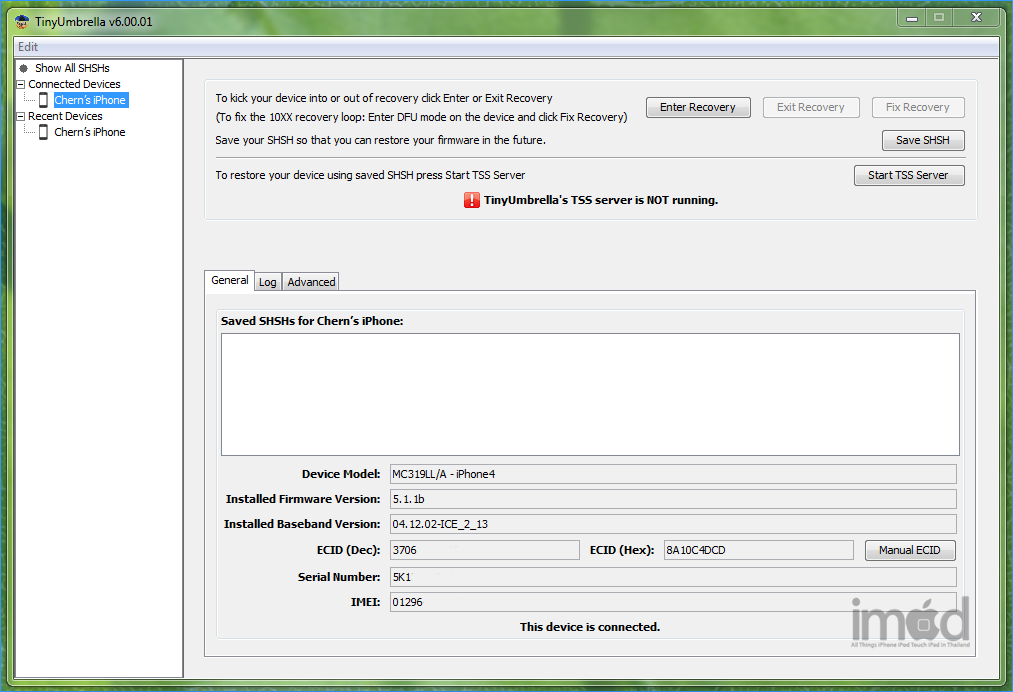
Task: Click phone icon of connected Chern's iPhone
Action: pyautogui.click(x=43, y=100)
